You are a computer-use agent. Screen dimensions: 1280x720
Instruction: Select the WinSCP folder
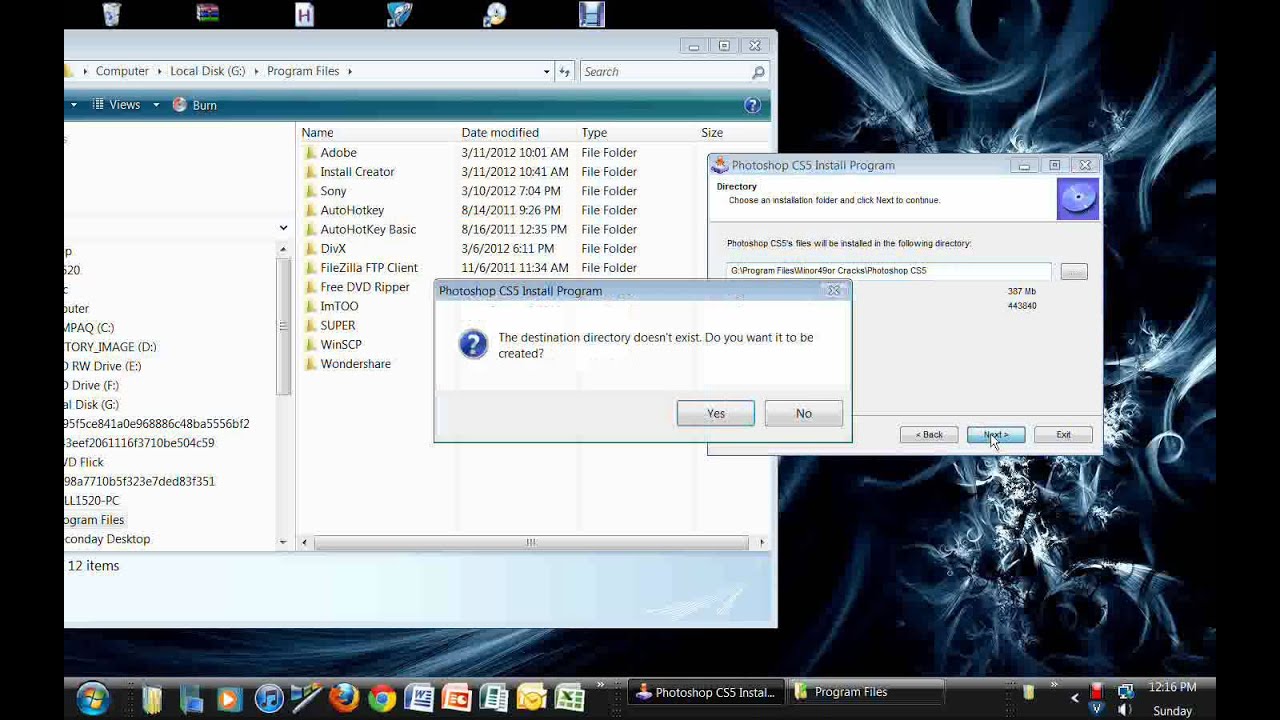point(341,345)
